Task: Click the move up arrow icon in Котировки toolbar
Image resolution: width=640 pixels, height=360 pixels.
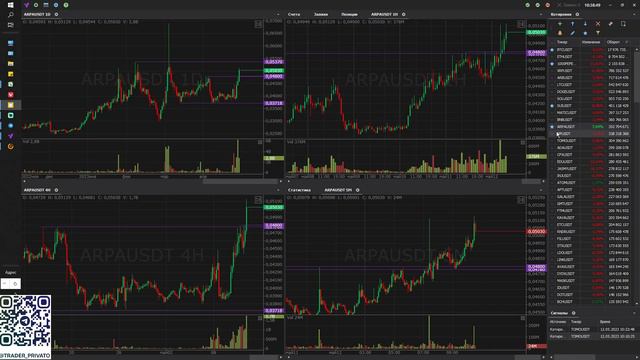Action: pos(572,24)
